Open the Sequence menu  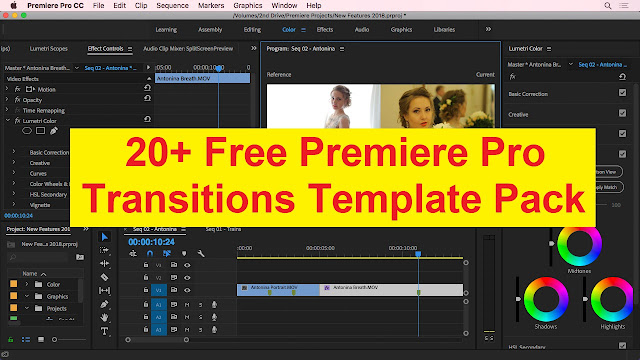coord(172,6)
